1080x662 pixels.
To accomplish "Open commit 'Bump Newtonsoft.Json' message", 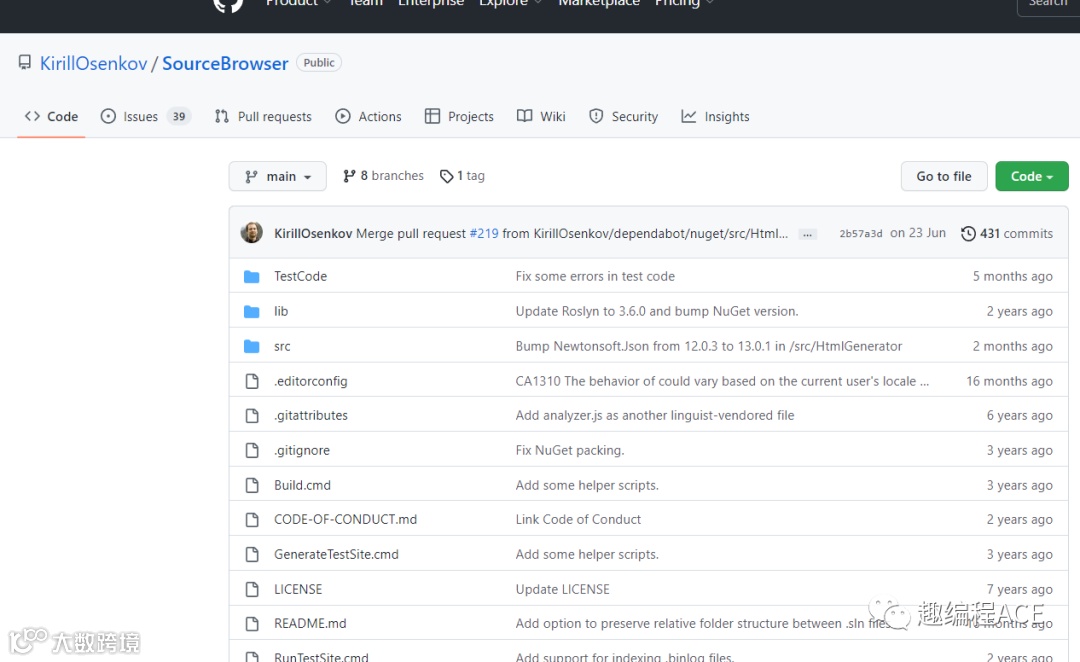I will (709, 346).
